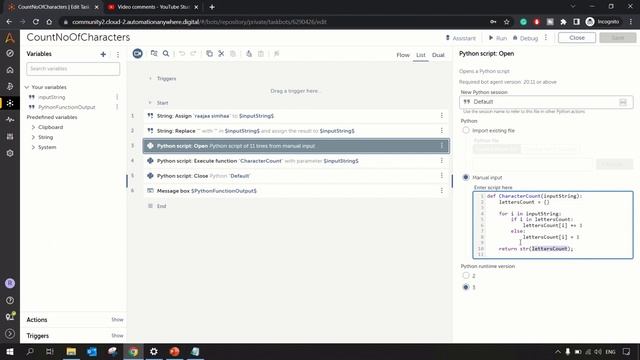This screenshot has width=640, height=360.
Task: Collapse the Triggers section in the flow
Action: click(150, 78)
